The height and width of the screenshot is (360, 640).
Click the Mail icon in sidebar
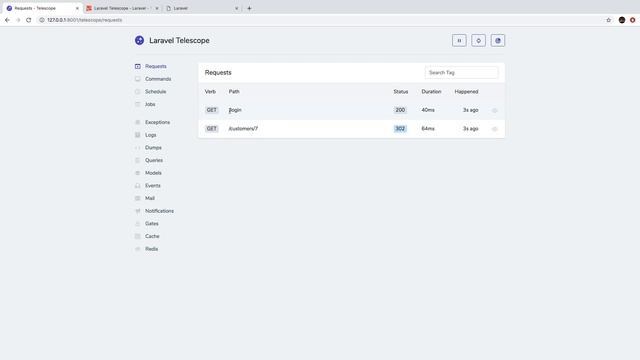point(138,198)
